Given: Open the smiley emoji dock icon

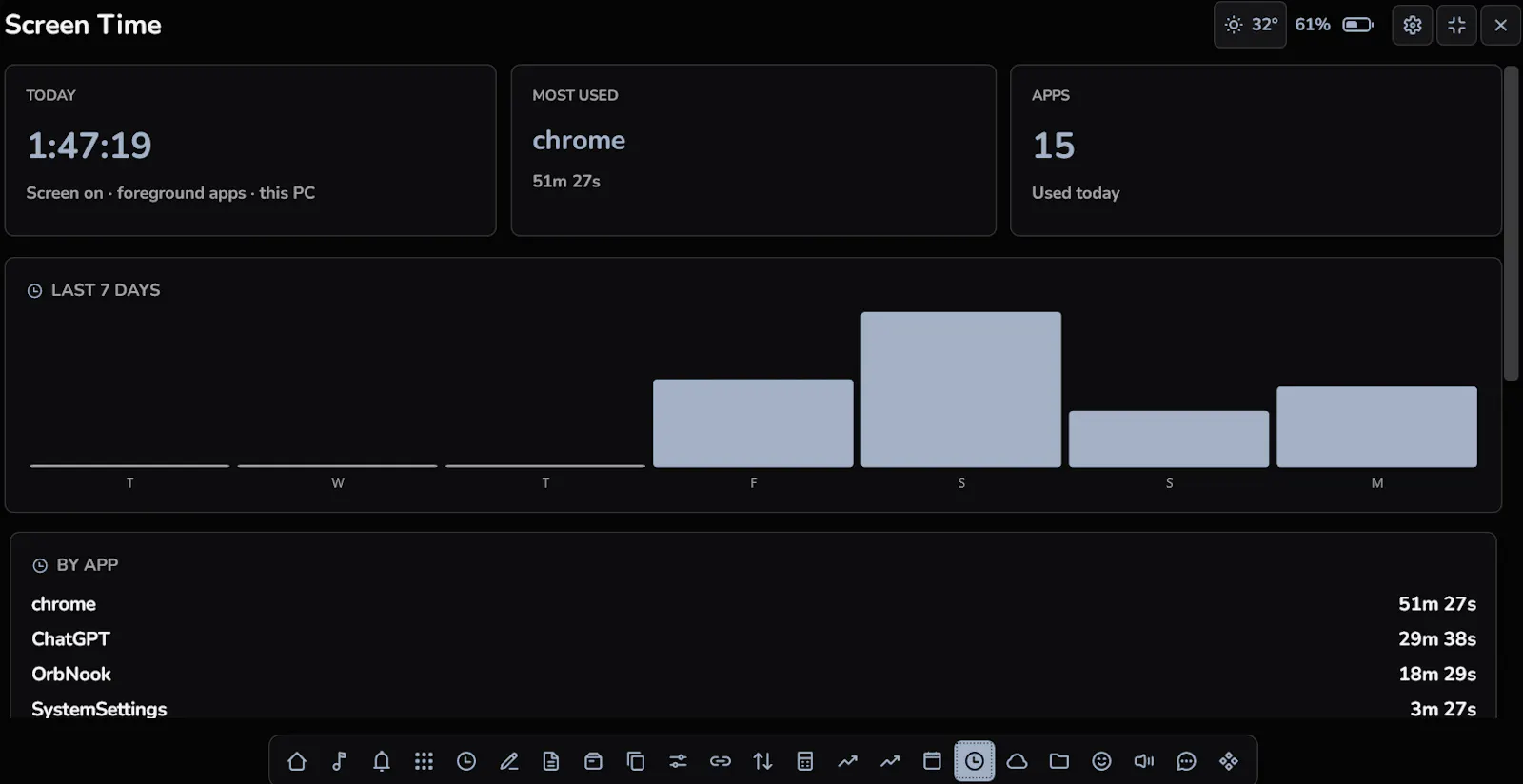Looking at the screenshot, I should coord(1101,761).
